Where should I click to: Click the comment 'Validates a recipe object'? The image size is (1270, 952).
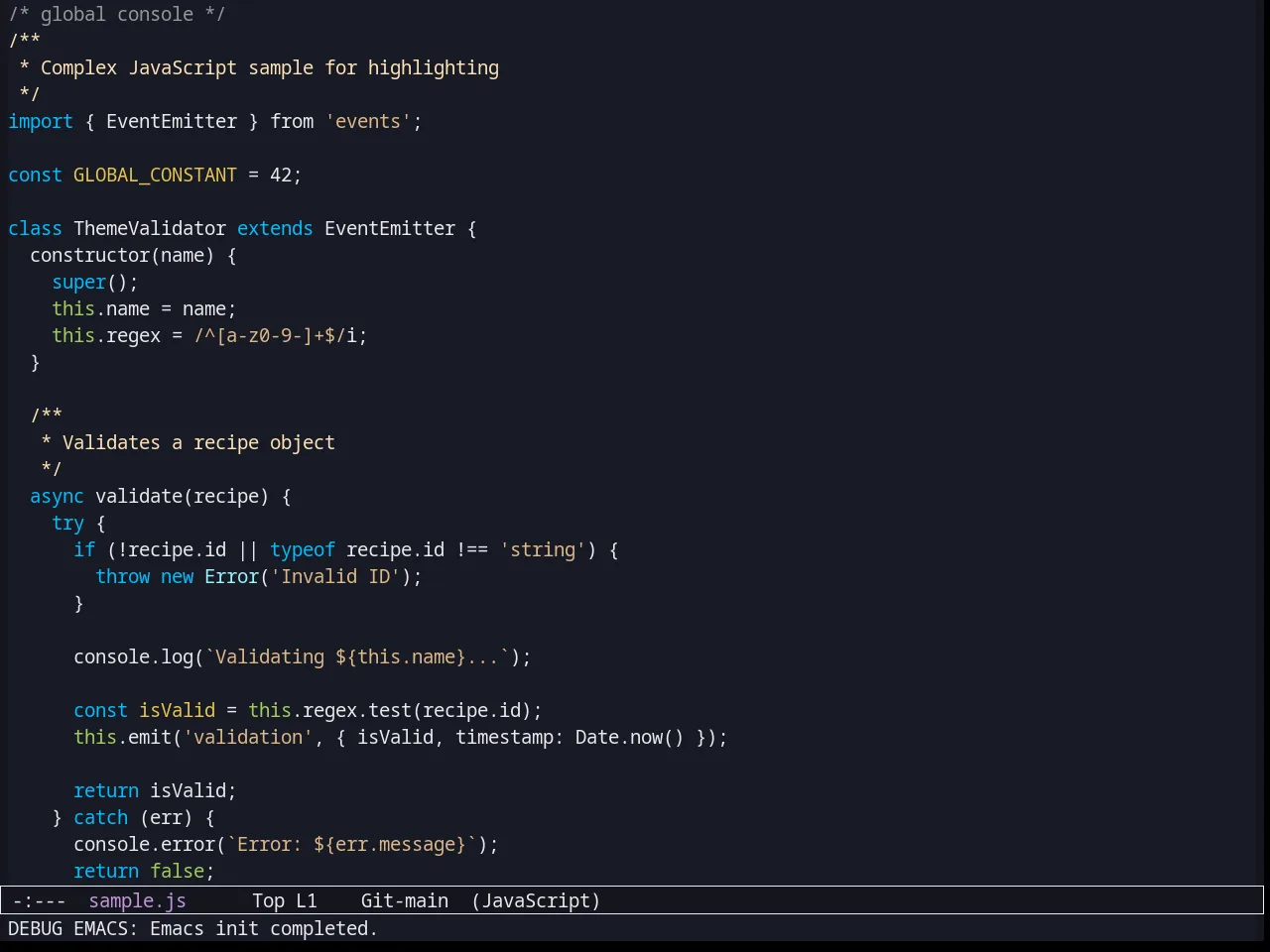(198, 442)
